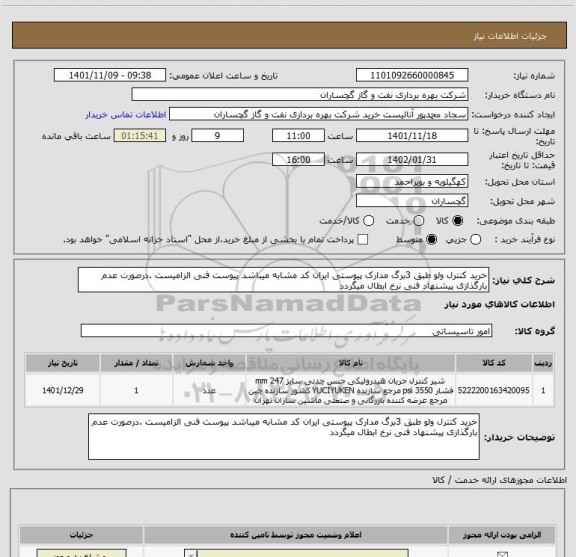Click the response time field 11:00
Image resolution: width=576 pixels, height=557 pixels.
[298, 136]
